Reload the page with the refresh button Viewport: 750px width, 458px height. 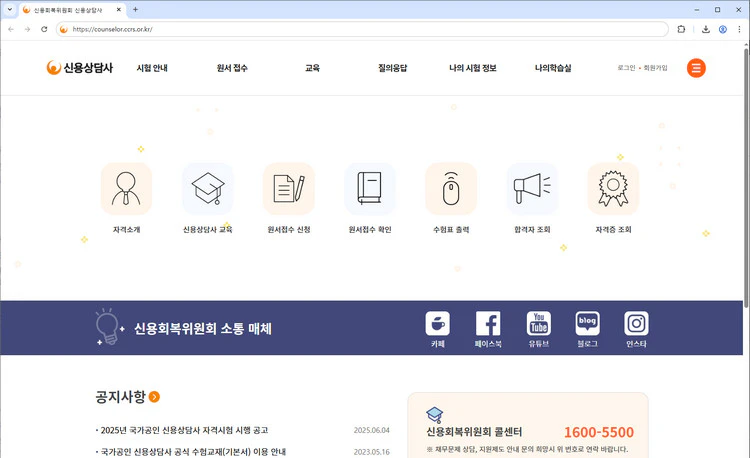click(44, 29)
